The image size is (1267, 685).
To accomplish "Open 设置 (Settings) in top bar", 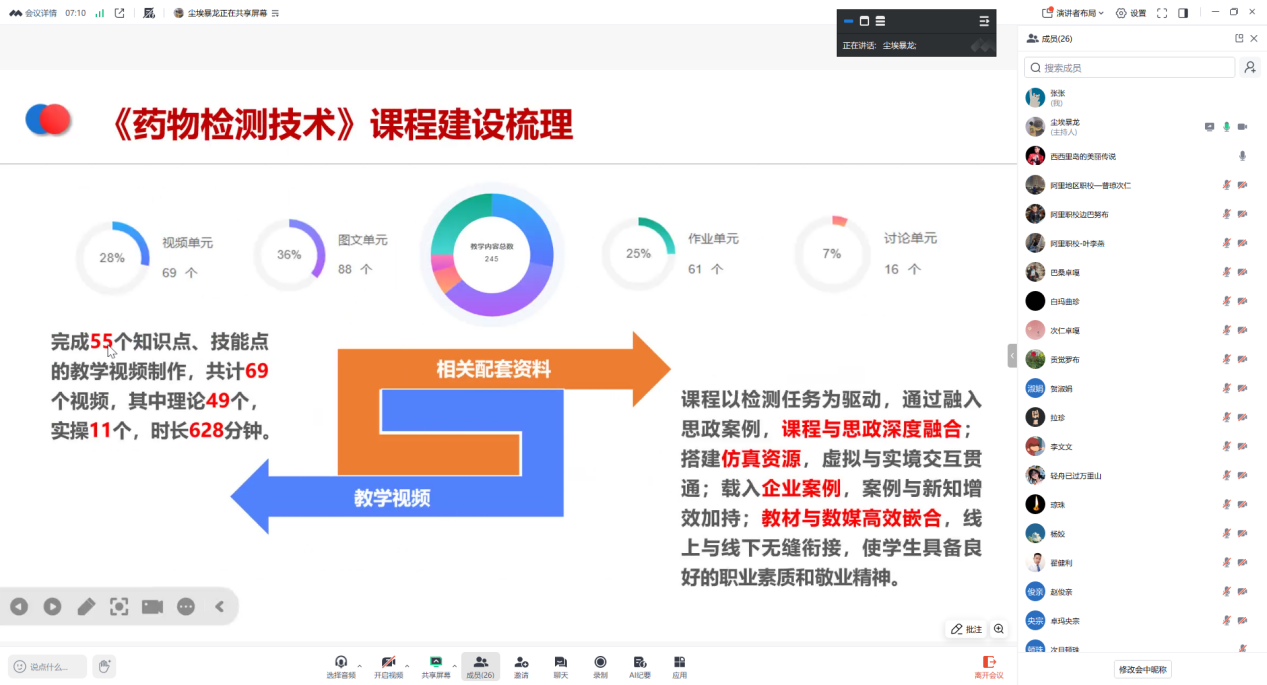I will [x=1131, y=13].
